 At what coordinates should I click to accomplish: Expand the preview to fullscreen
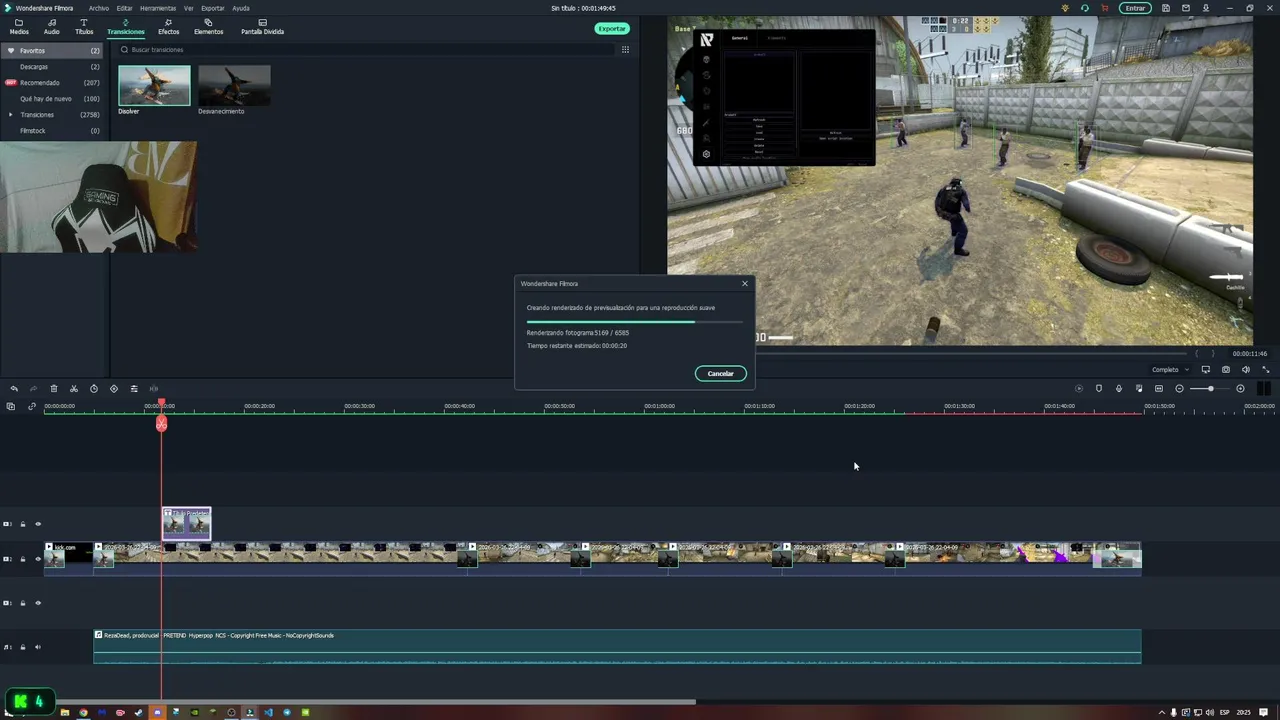pos(1265,370)
